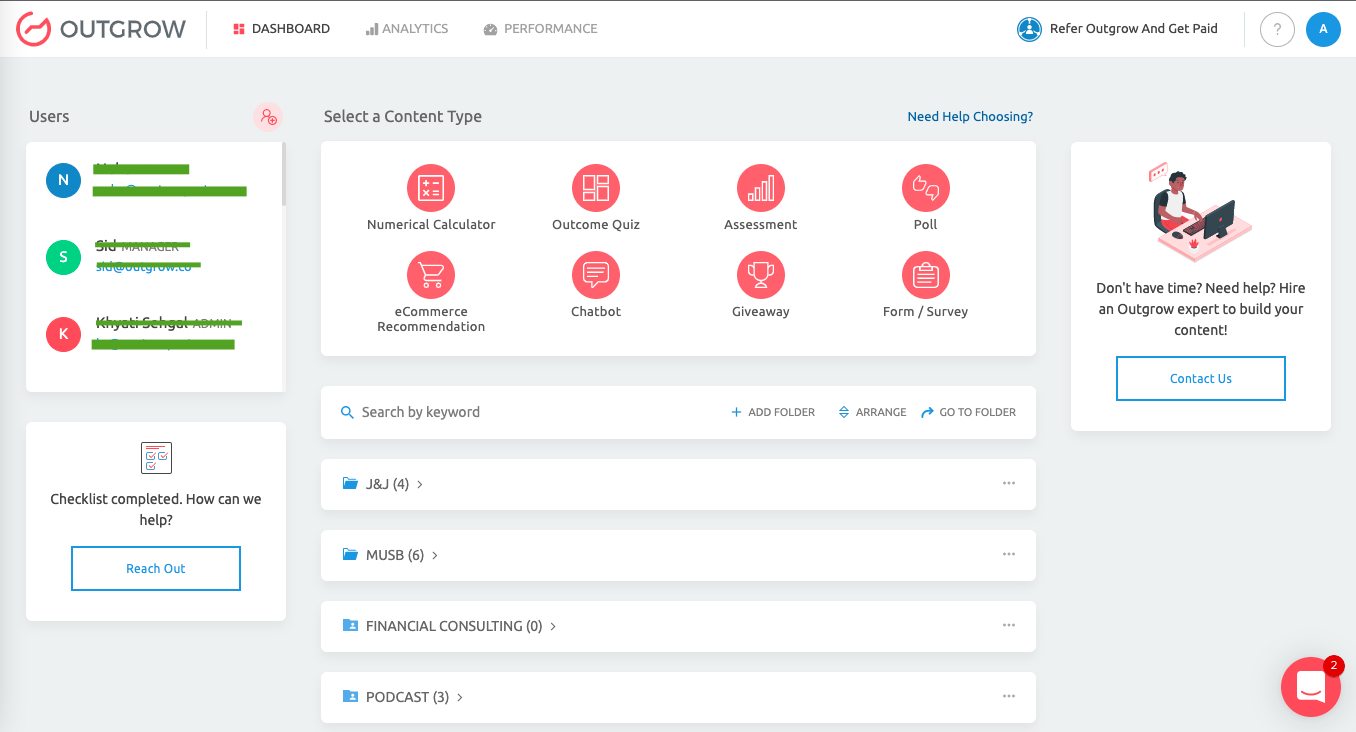Choose the Poll icon
This screenshot has width=1356, height=732.
[926, 188]
